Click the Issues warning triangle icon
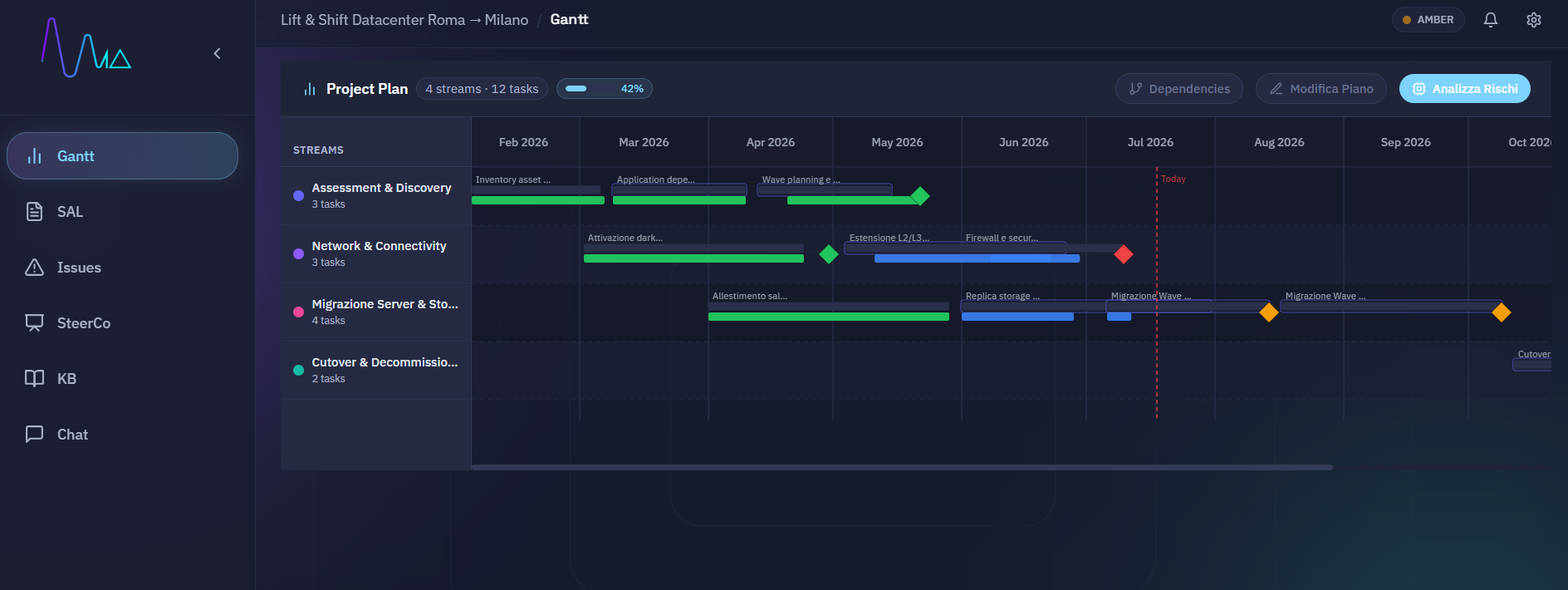The height and width of the screenshot is (590, 1568). (34, 268)
